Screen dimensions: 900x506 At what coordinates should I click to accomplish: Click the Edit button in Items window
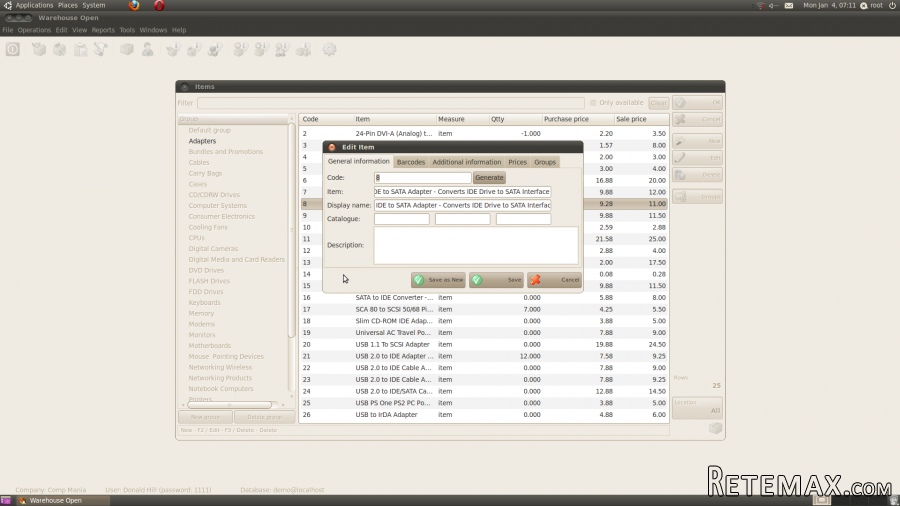click(697, 158)
